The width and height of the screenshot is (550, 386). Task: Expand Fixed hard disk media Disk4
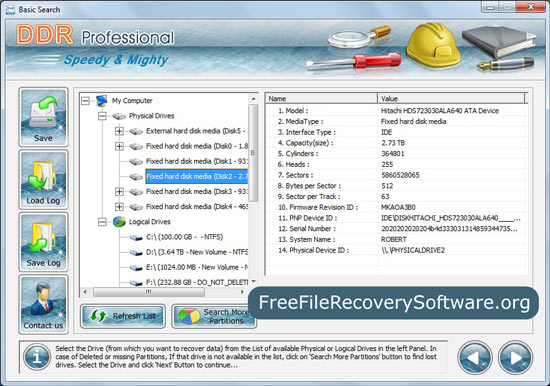(x=119, y=207)
